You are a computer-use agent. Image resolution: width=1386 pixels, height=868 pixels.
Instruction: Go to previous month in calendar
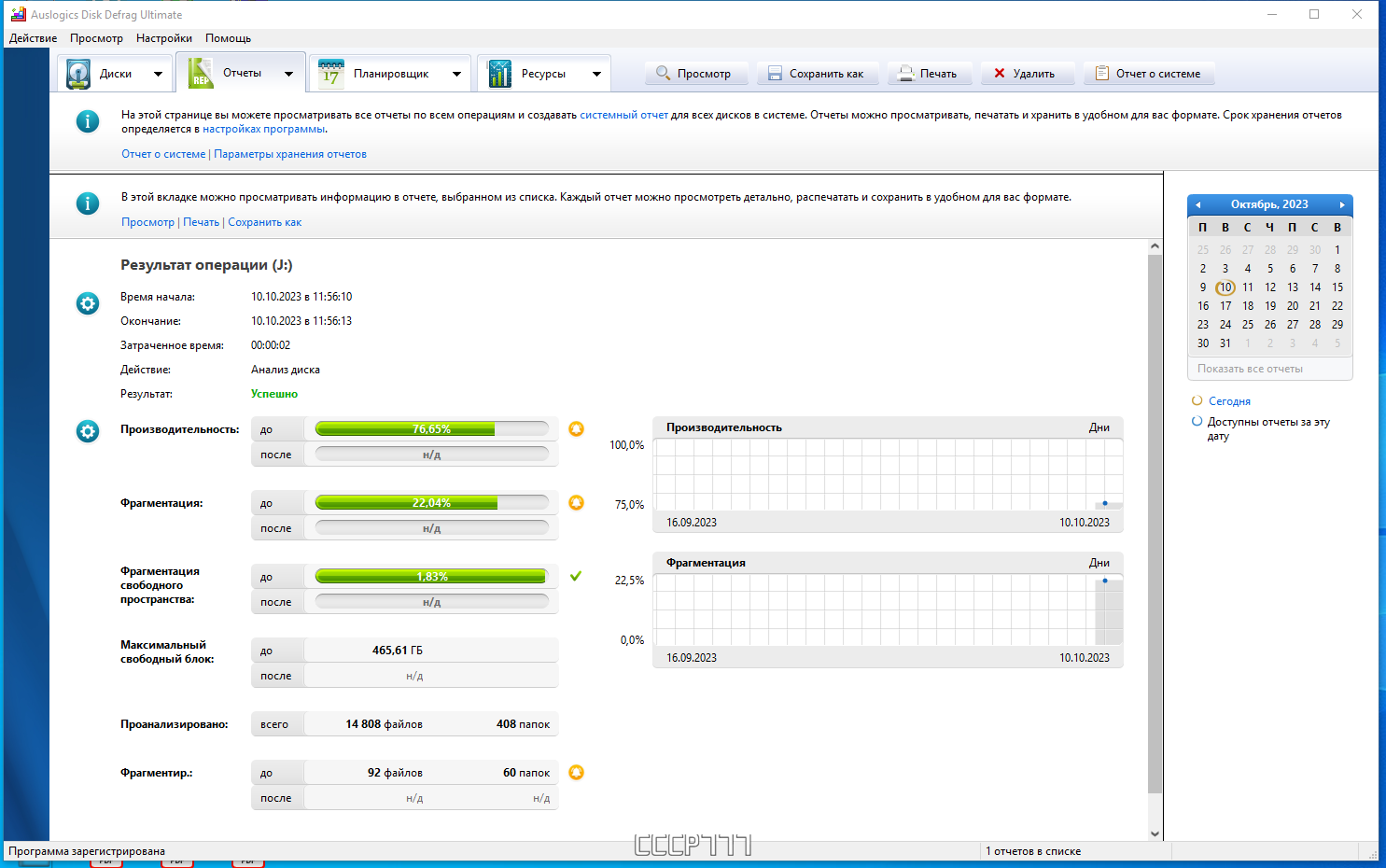pos(1198,204)
